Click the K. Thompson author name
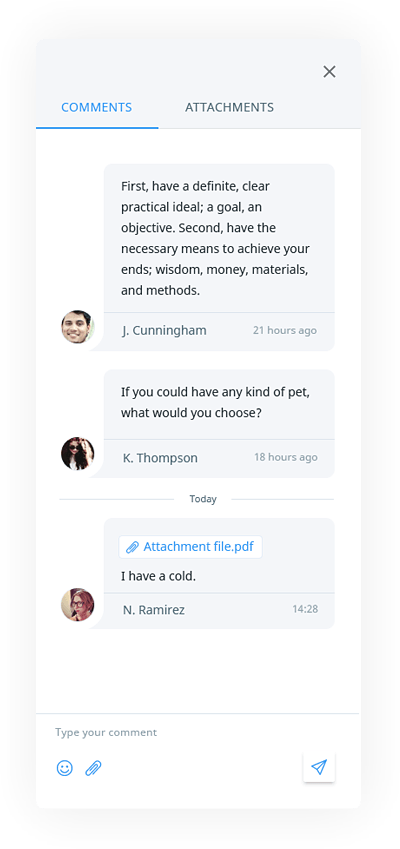Screen dimensions: 400x849 [160, 458]
